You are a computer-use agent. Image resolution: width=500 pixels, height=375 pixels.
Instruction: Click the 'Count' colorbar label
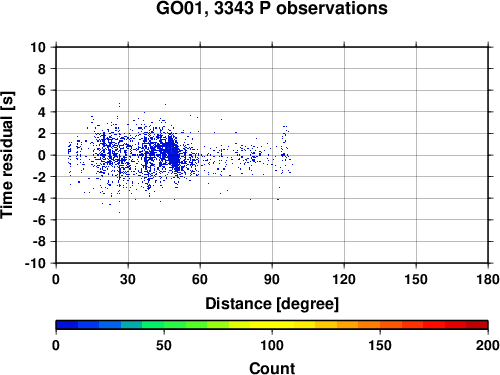click(x=272, y=368)
